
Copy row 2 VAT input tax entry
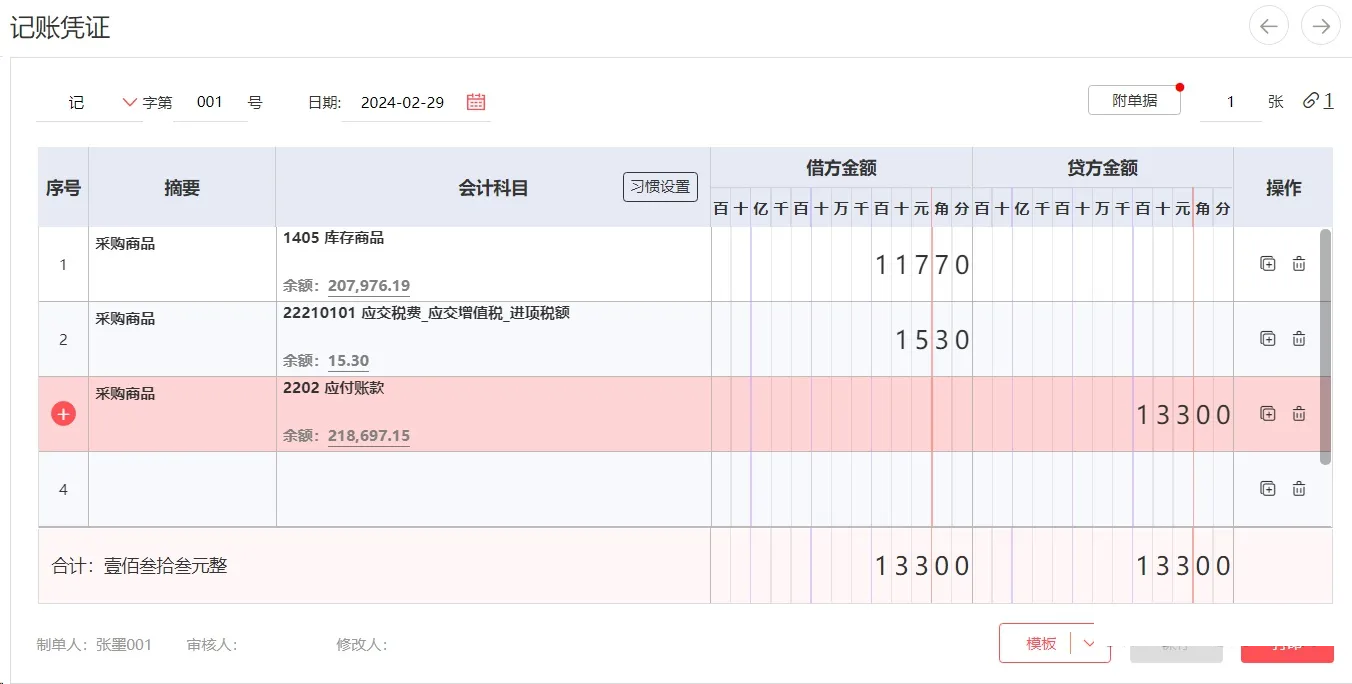1267,339
